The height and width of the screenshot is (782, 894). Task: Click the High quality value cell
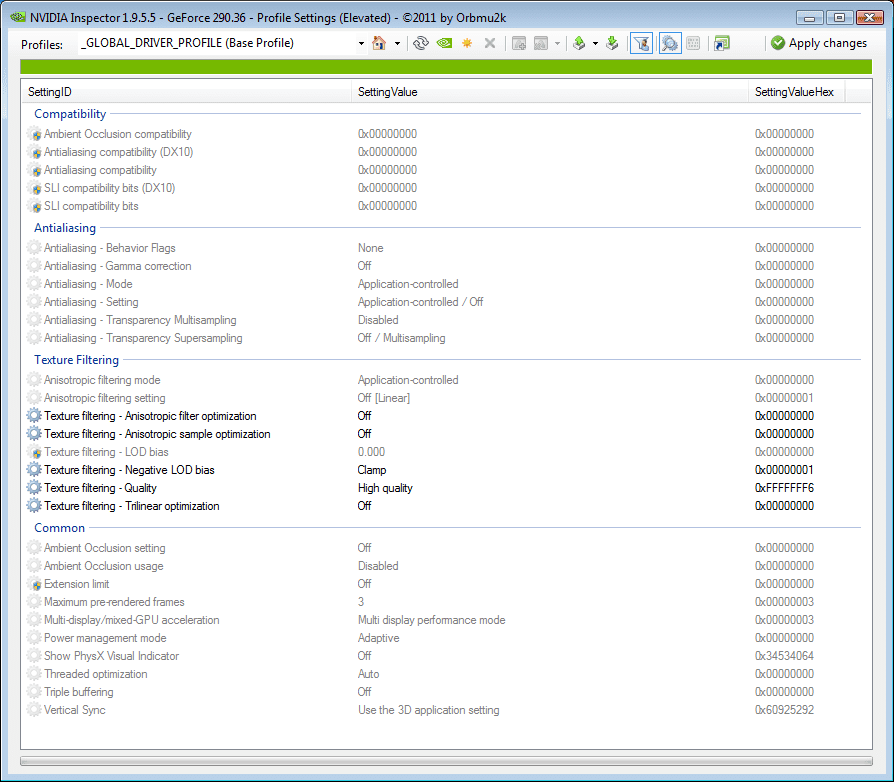click(385, 488)
